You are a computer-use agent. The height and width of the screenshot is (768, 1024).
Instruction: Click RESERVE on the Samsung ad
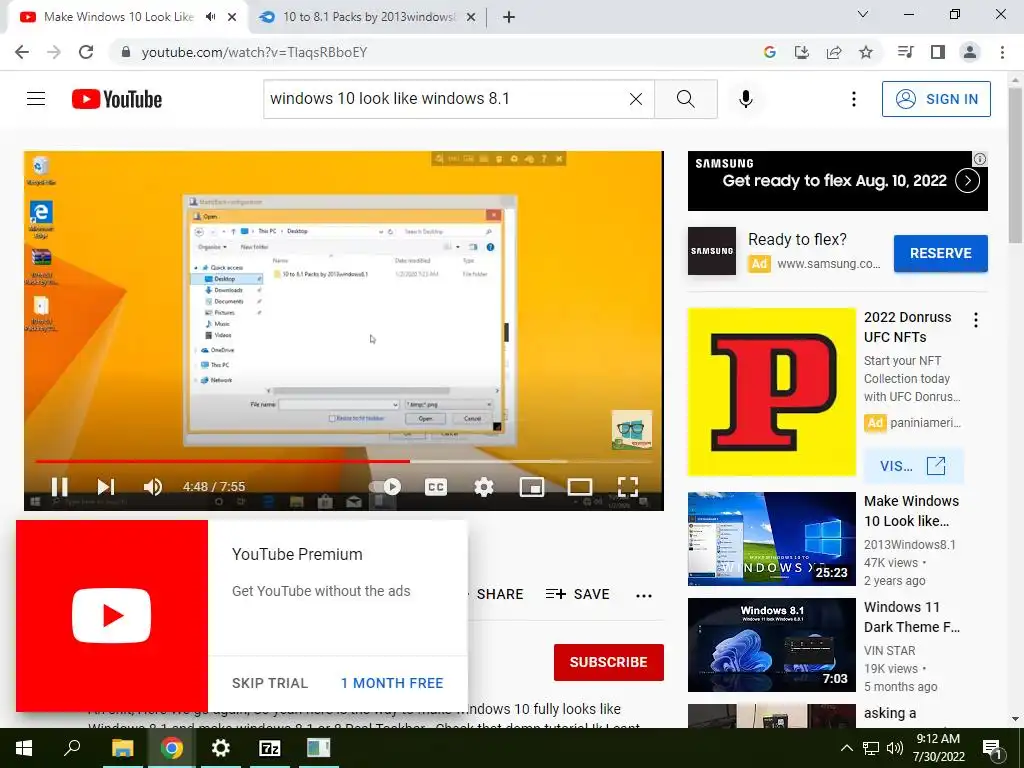940,253
